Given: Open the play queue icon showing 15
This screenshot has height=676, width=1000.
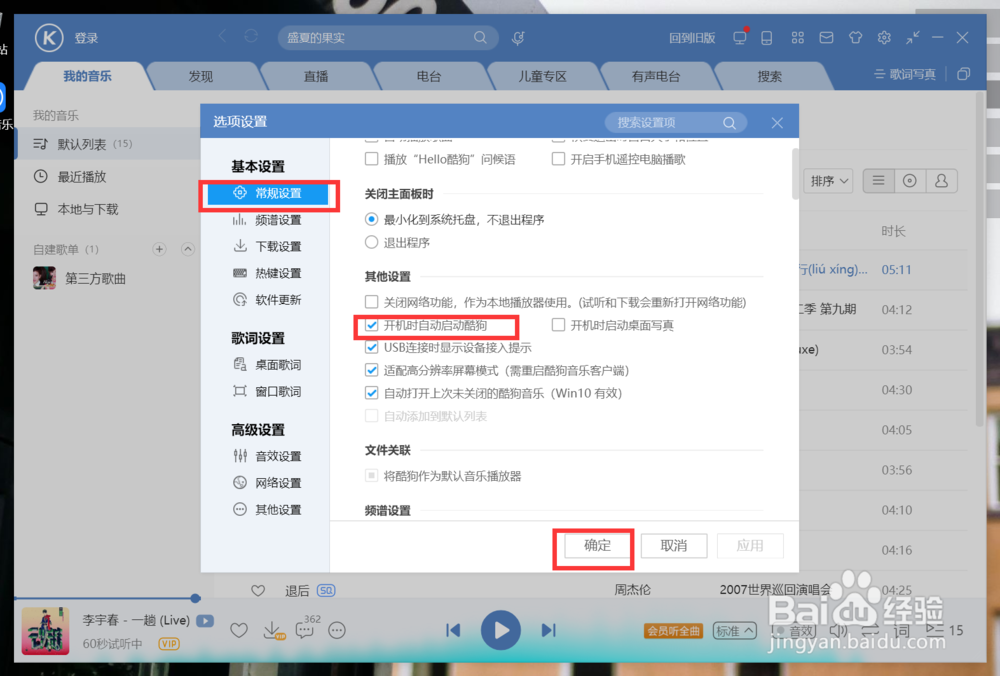Looking at the screenshot, I should click(x=944, y=630).
